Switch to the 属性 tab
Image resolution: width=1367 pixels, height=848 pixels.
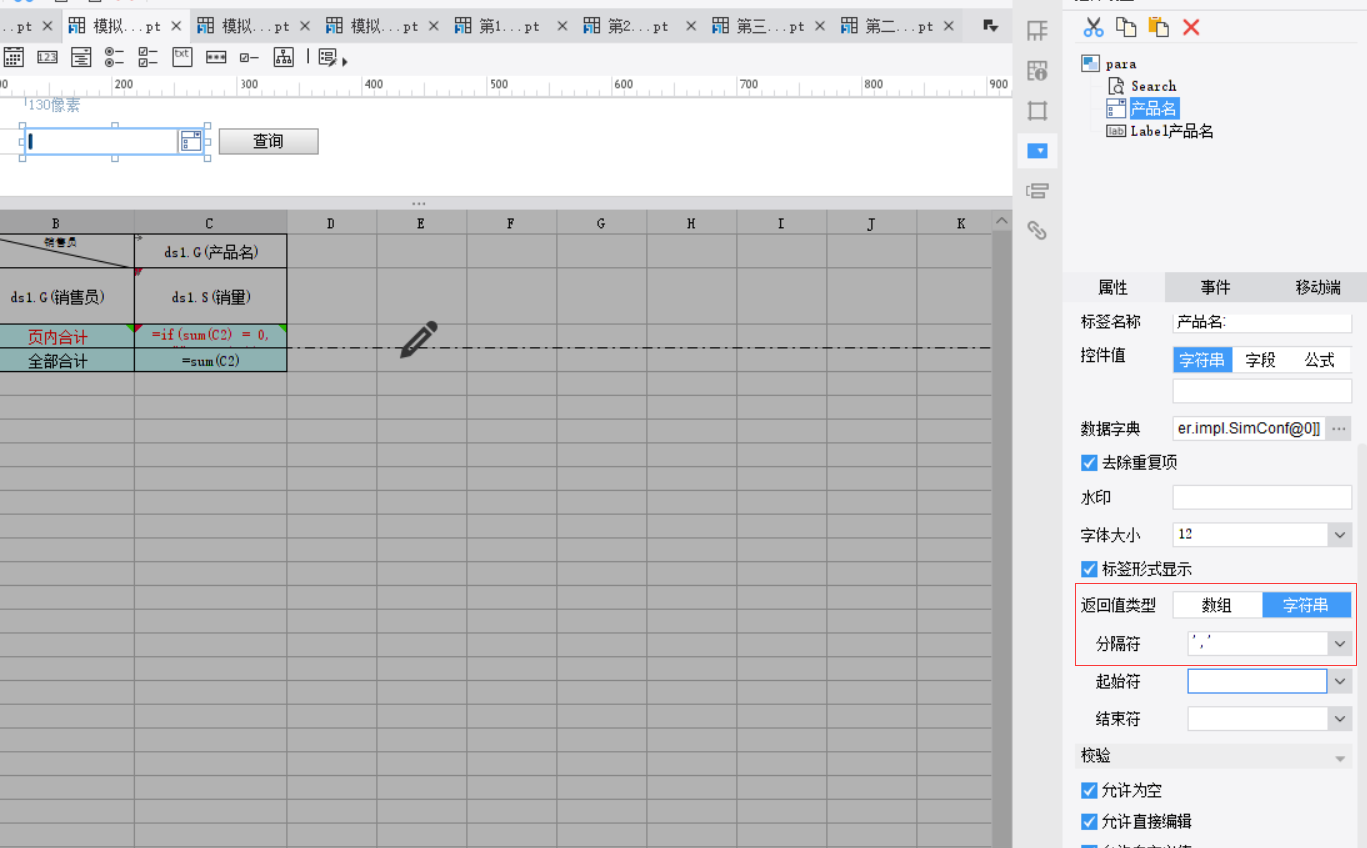1113,287
